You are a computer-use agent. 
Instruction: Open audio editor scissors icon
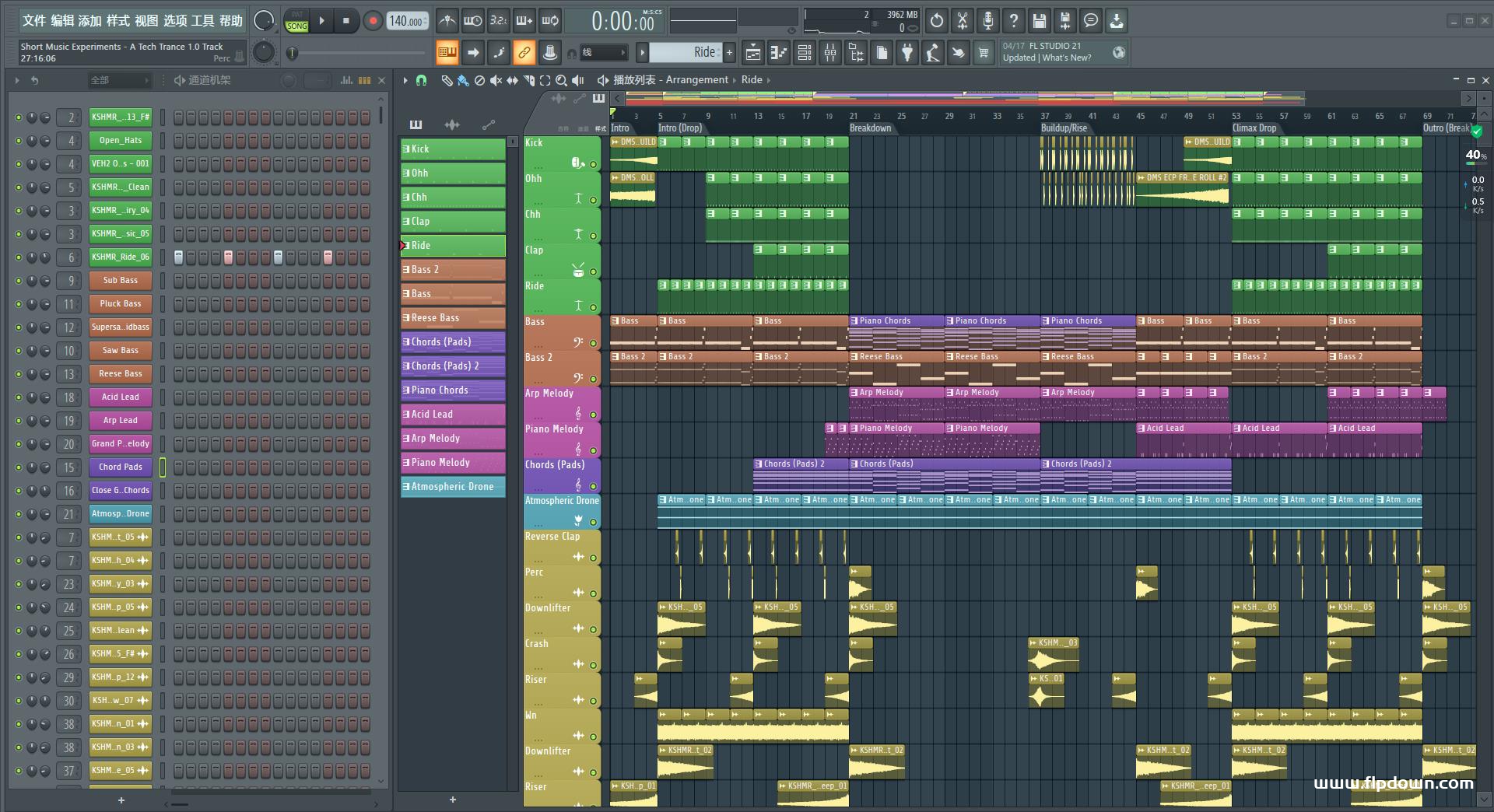coord(963,21)
